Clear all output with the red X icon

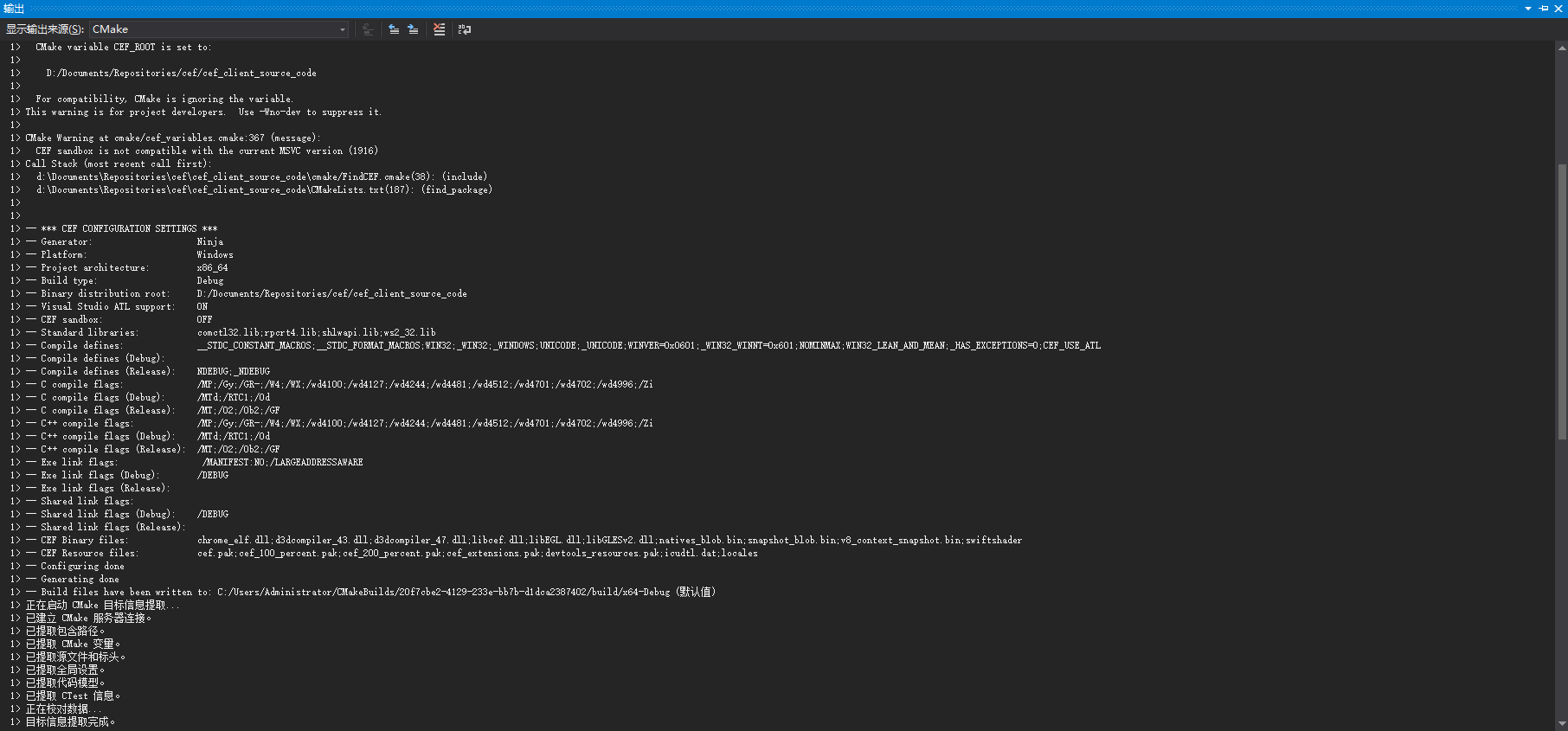click(440, 29)
